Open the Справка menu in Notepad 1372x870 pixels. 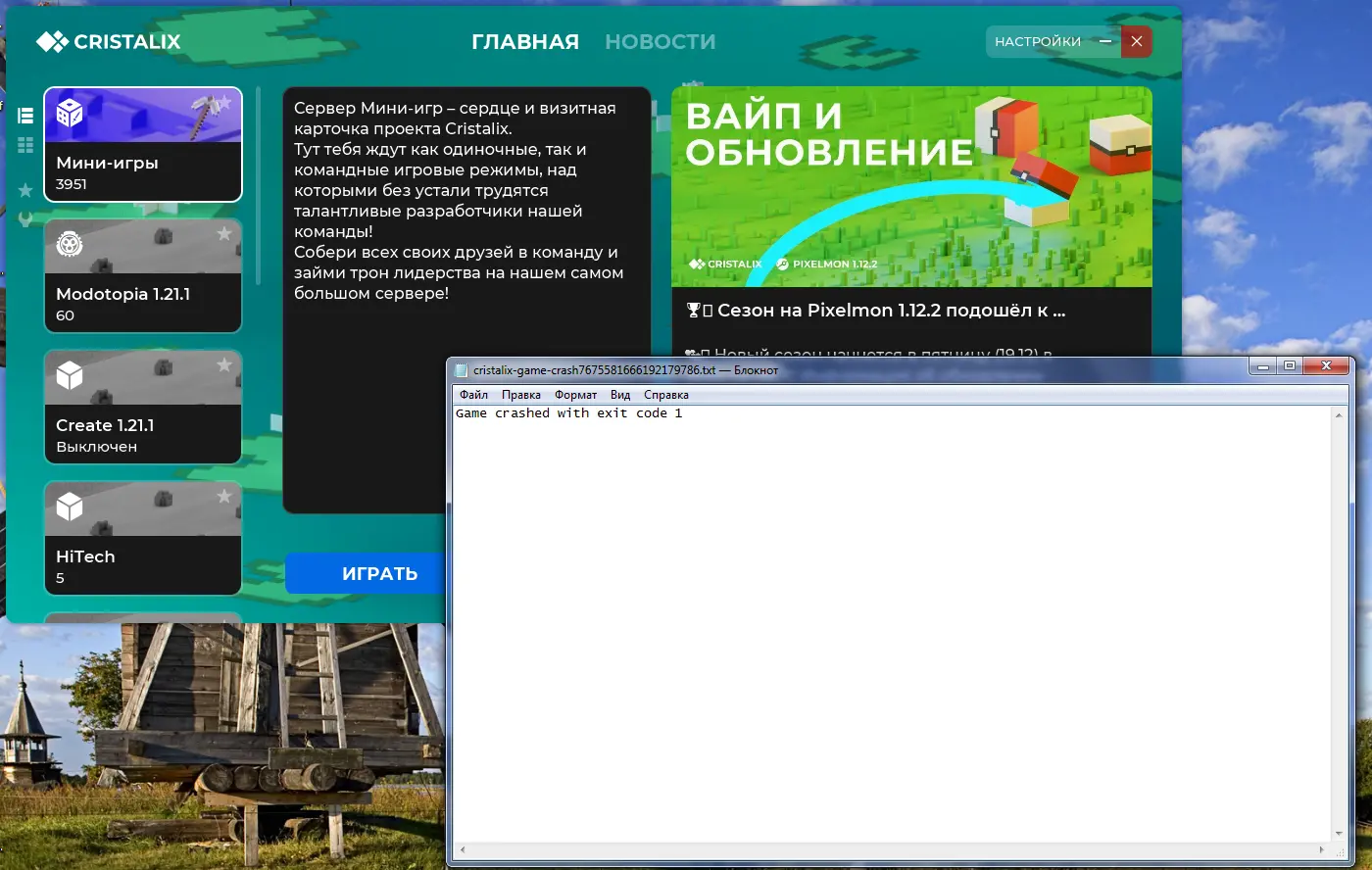pyautogui.click(x=665, y=395)
